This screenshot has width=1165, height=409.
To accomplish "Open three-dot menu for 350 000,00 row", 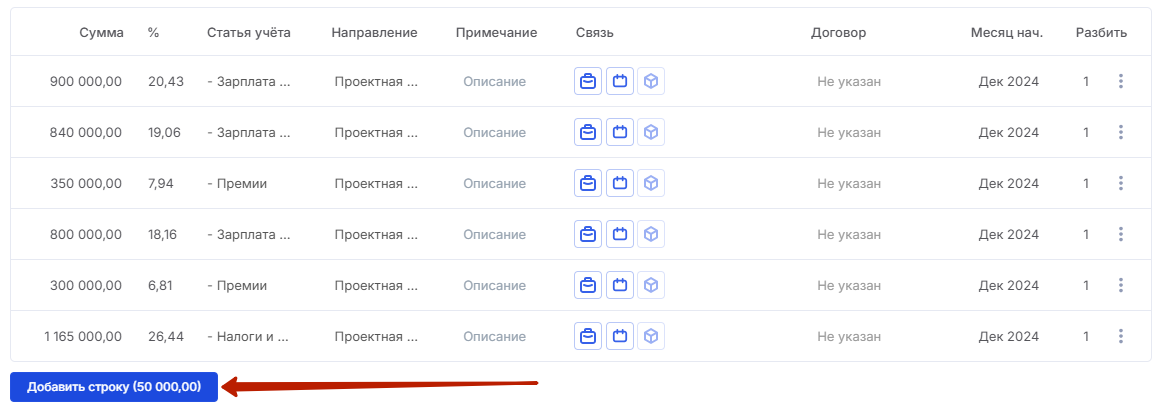I will 1120,183.
